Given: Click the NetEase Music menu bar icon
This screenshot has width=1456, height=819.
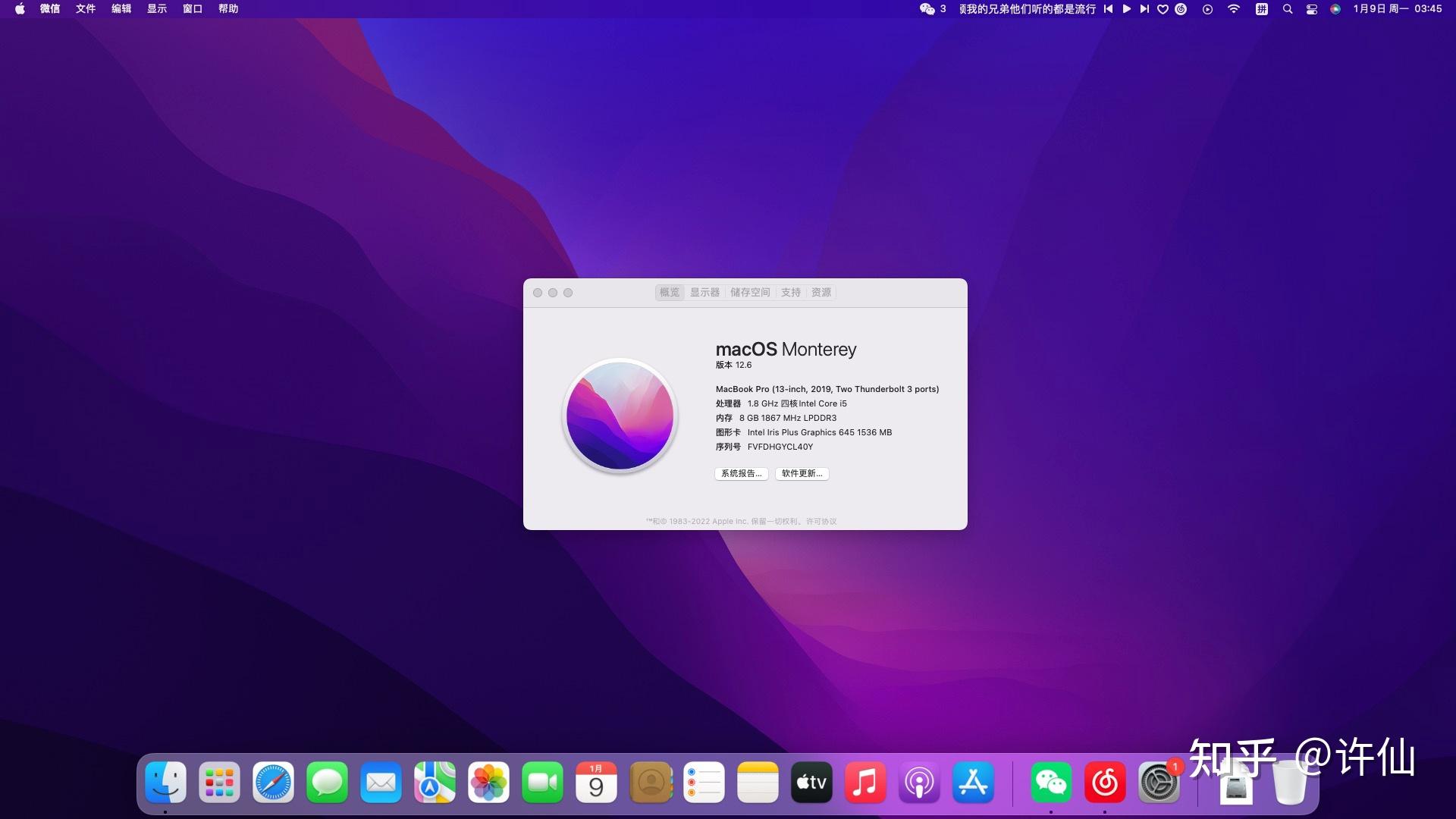Looking at the screenshot, I should [x=1181, y=9].
